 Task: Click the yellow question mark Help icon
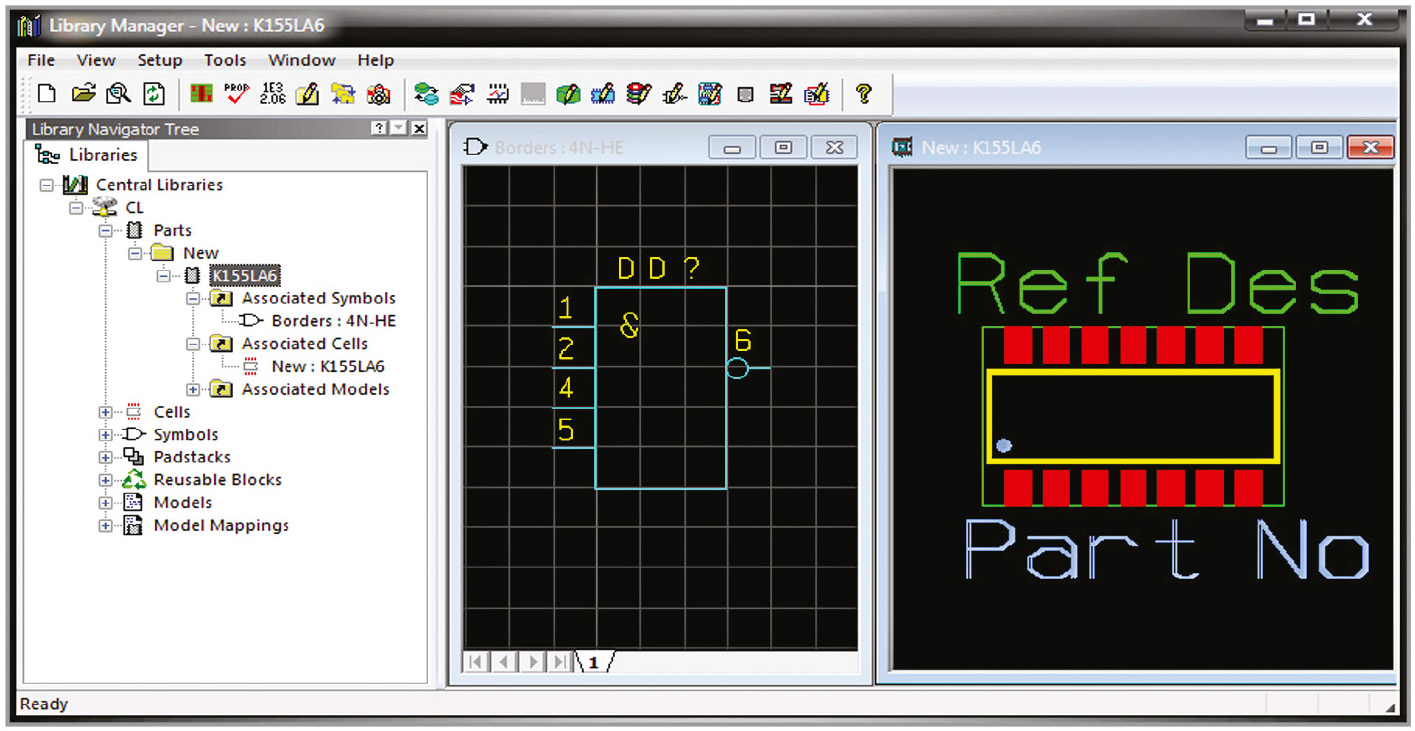[864, 94]
